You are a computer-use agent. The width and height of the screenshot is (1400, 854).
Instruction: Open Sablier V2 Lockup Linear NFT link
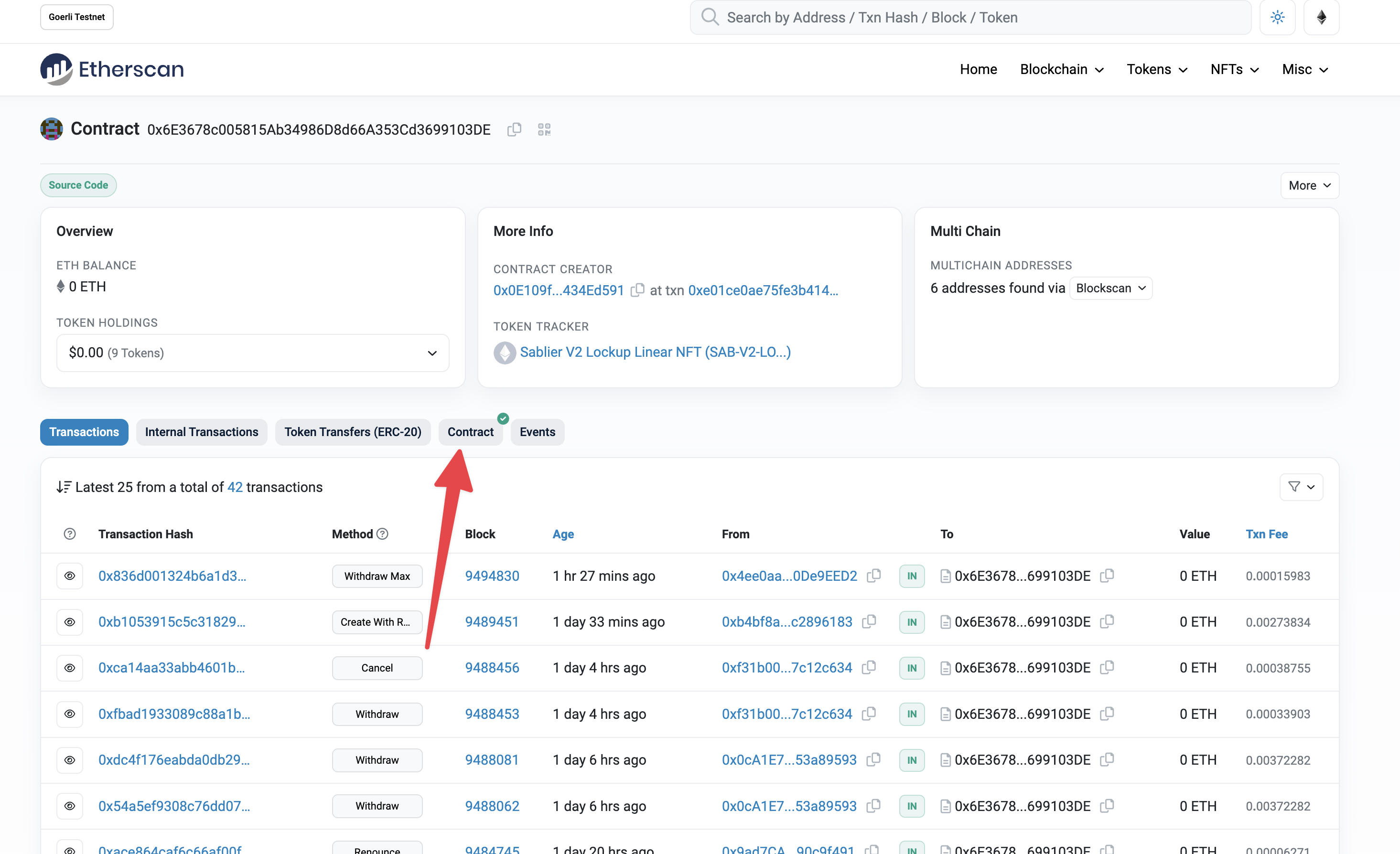coord(655,352)
